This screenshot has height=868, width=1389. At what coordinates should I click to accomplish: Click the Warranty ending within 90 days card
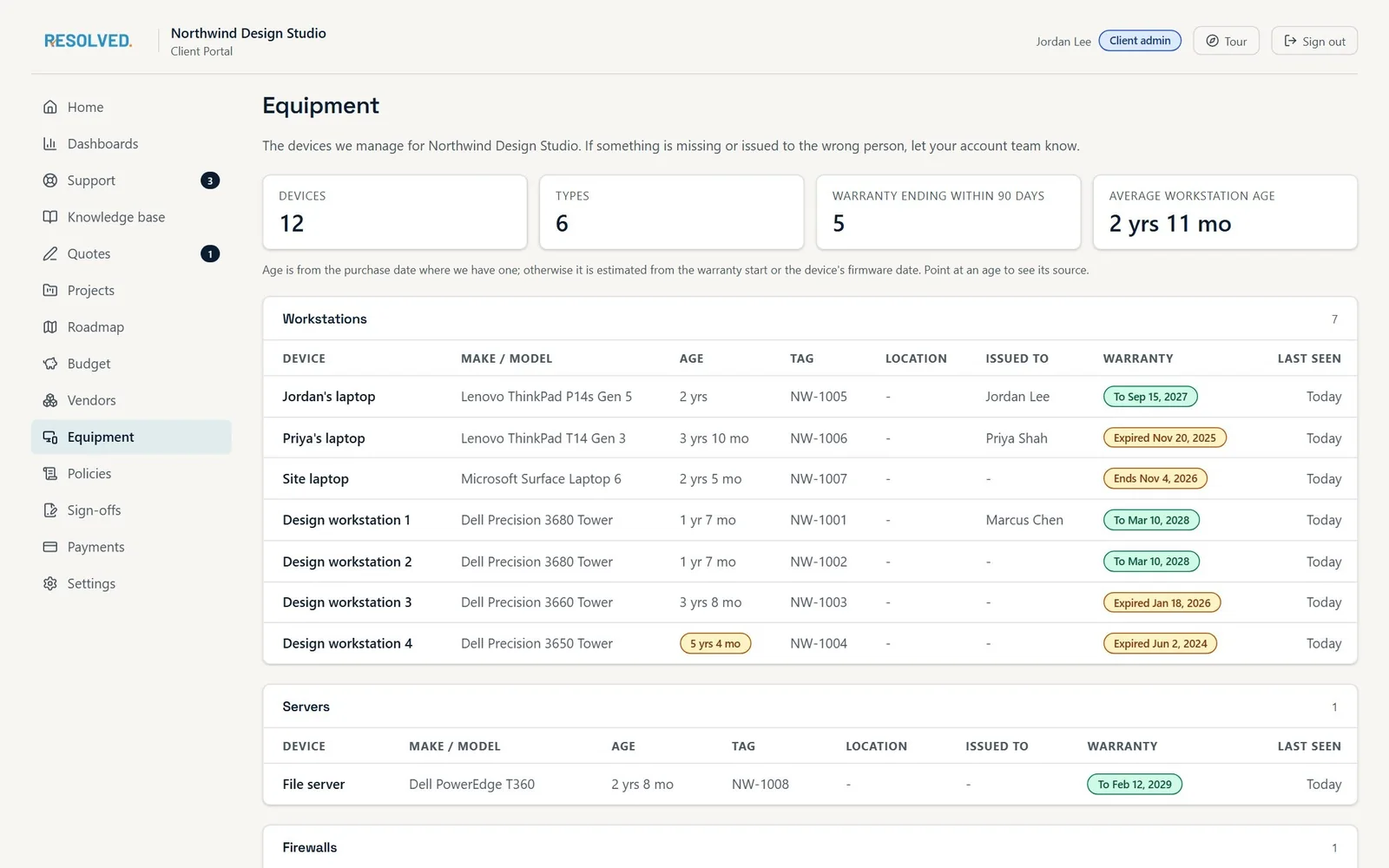pyautogui.click(x=948, y=212)
